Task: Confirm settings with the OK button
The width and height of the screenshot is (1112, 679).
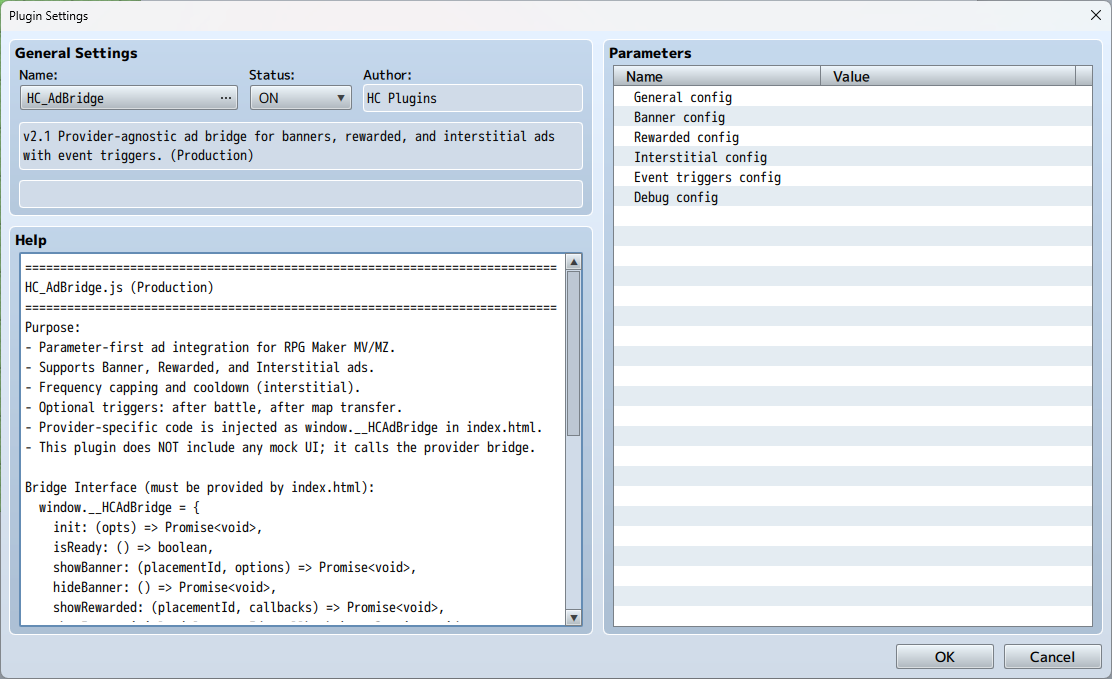Action: coord(945,657)
